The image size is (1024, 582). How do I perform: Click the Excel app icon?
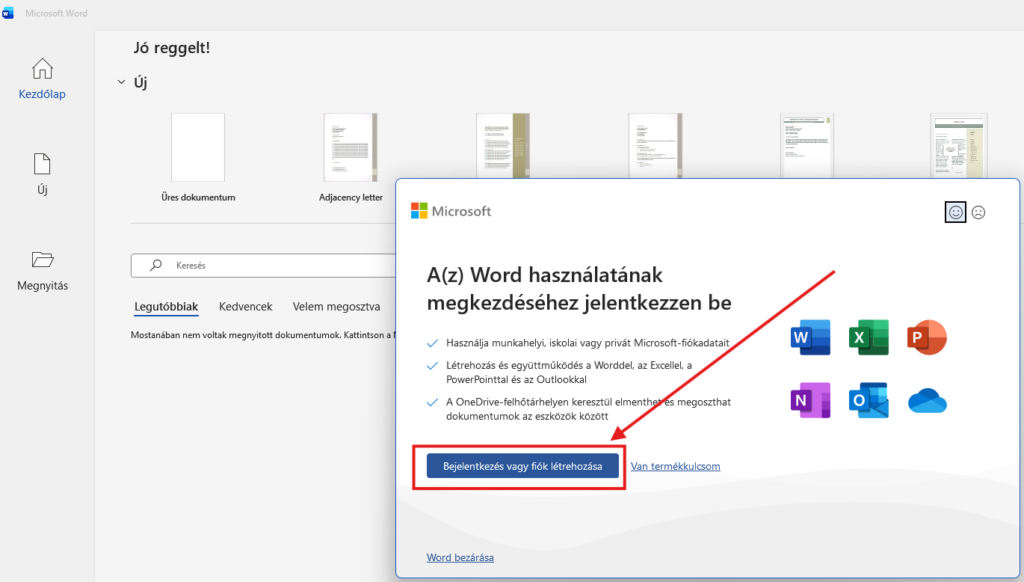click(x=869, y=337)
